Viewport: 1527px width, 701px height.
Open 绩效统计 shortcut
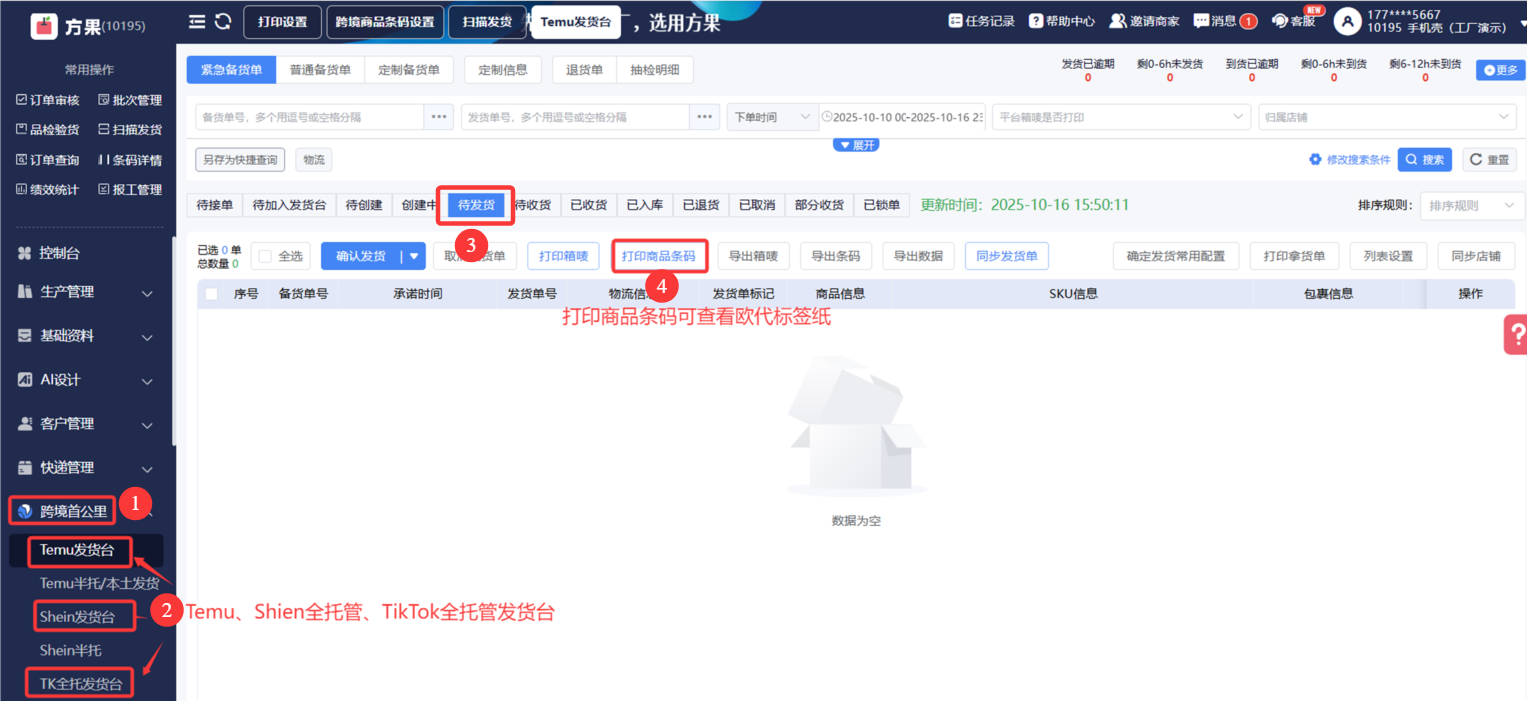click(47, 190)
